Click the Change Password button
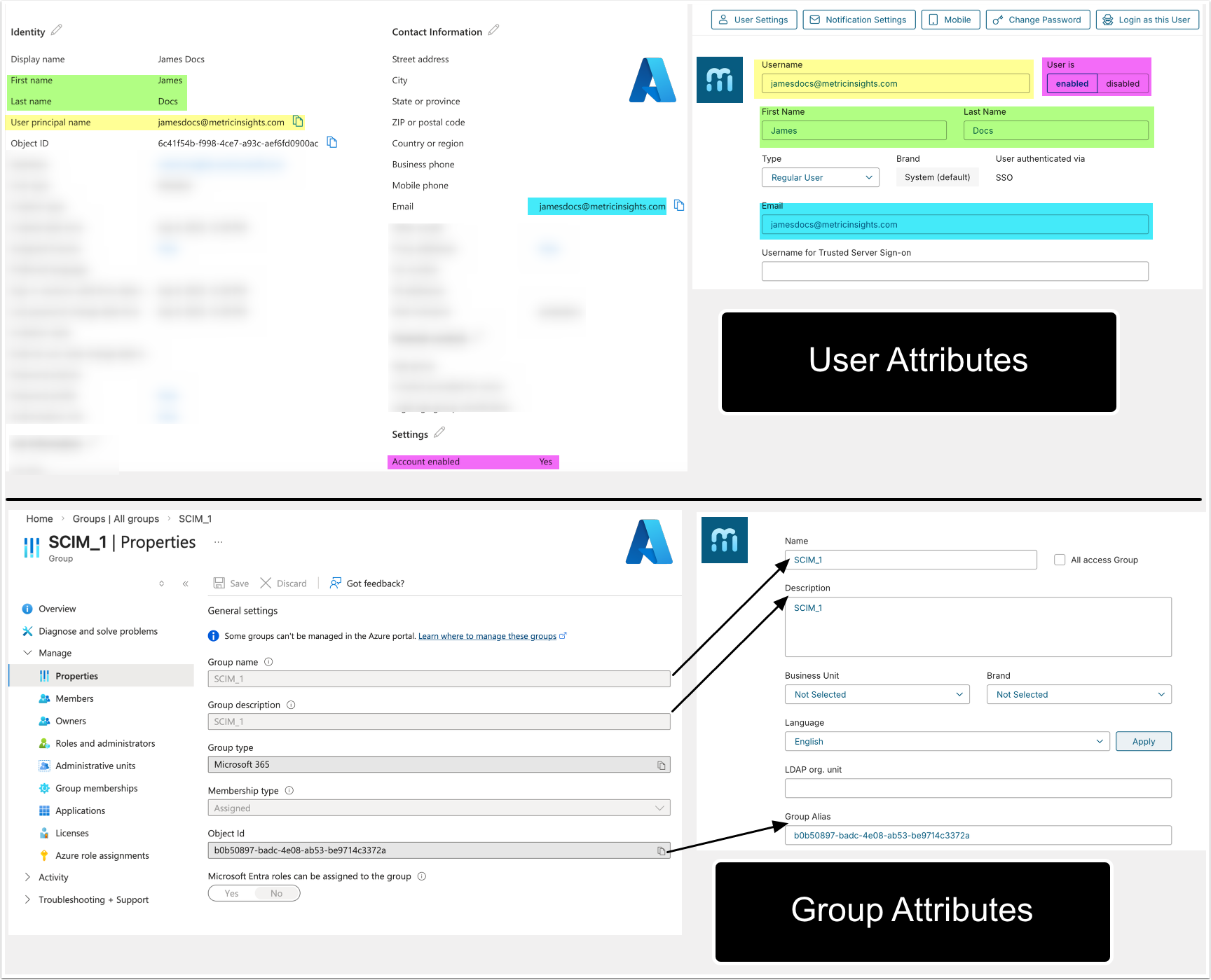The image size is (1211, 980). tap(1038, 20)
